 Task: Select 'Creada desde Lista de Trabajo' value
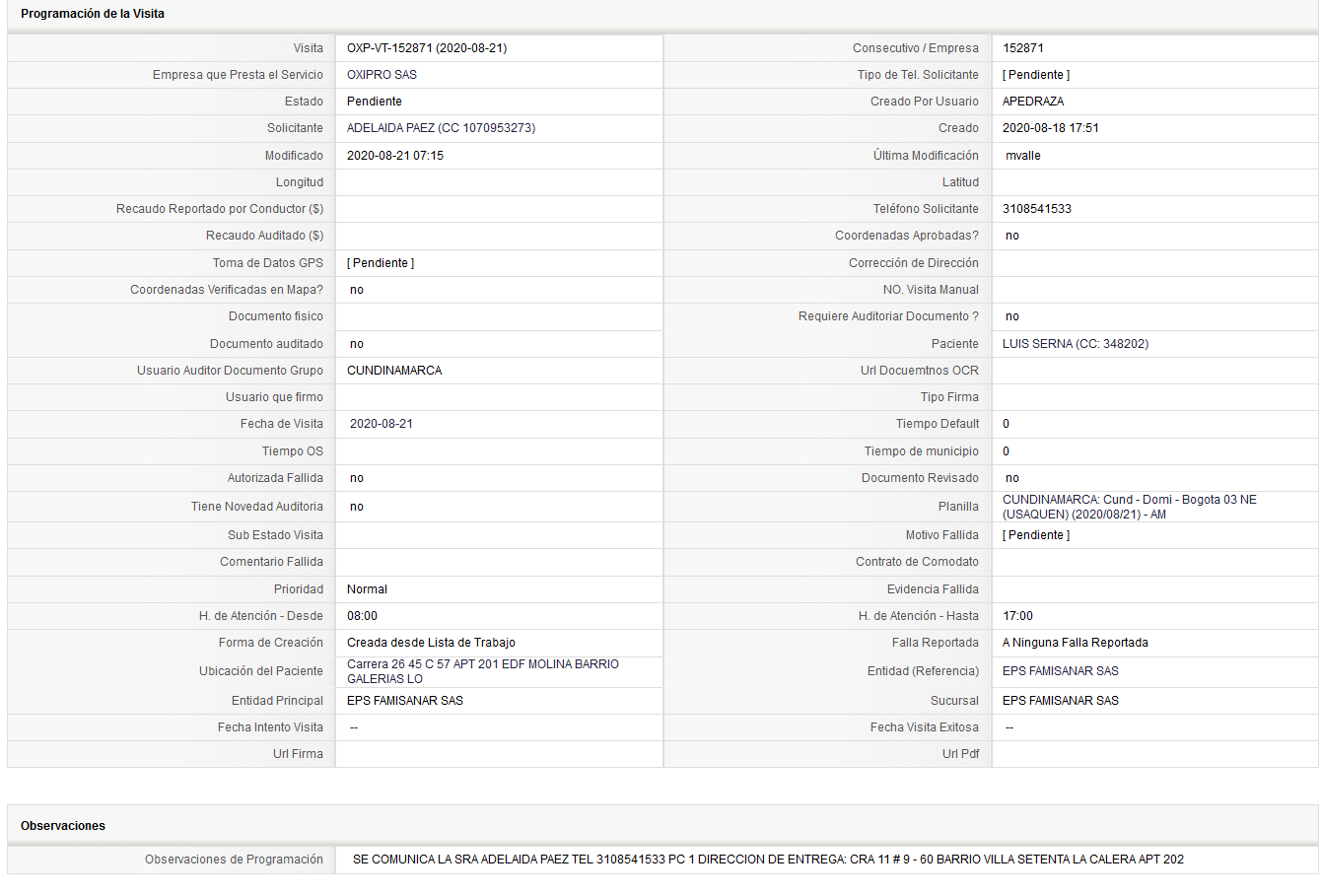click(431, 643)
